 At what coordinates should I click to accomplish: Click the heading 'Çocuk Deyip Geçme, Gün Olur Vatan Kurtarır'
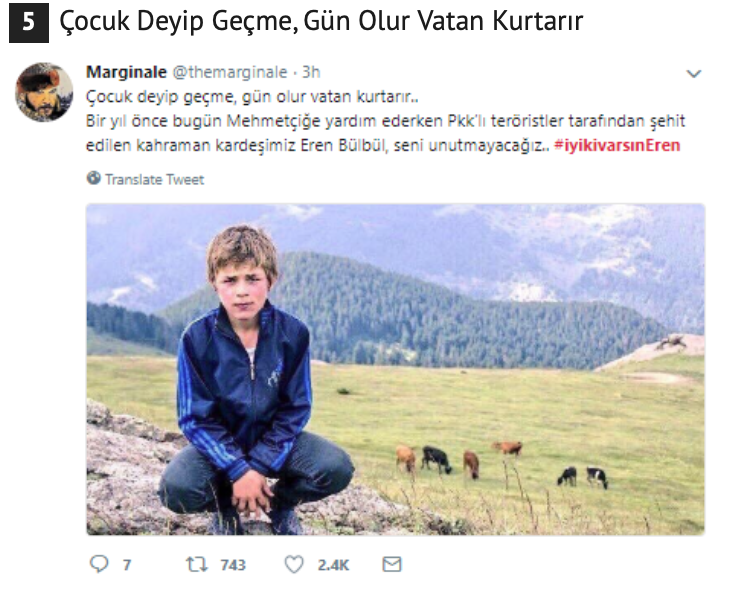(321, 21)
